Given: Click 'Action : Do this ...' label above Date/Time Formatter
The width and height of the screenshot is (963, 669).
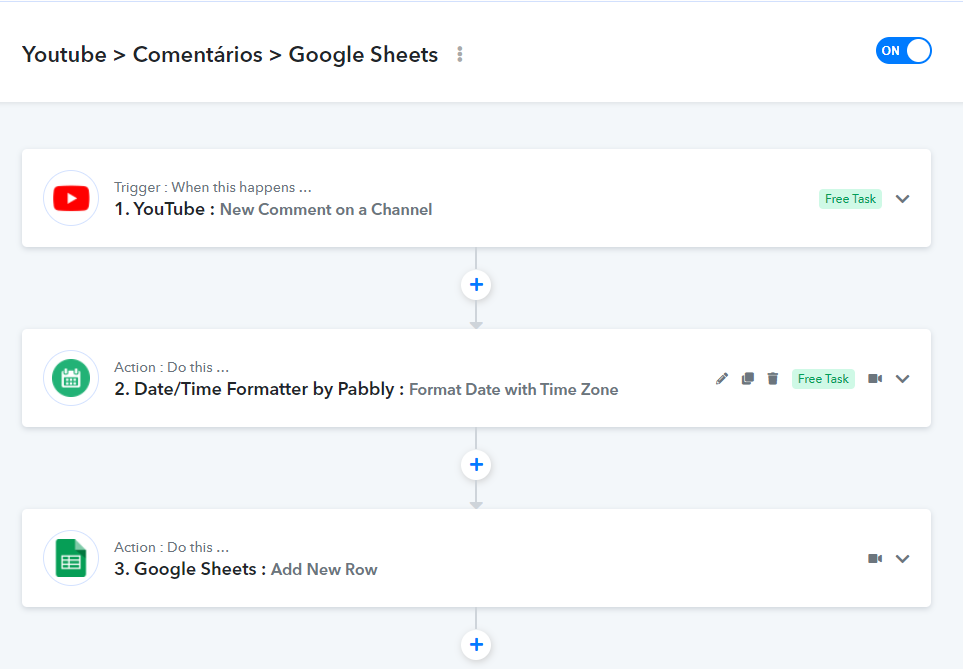Looking at the screenshot, I should click(x=171, y=367).
